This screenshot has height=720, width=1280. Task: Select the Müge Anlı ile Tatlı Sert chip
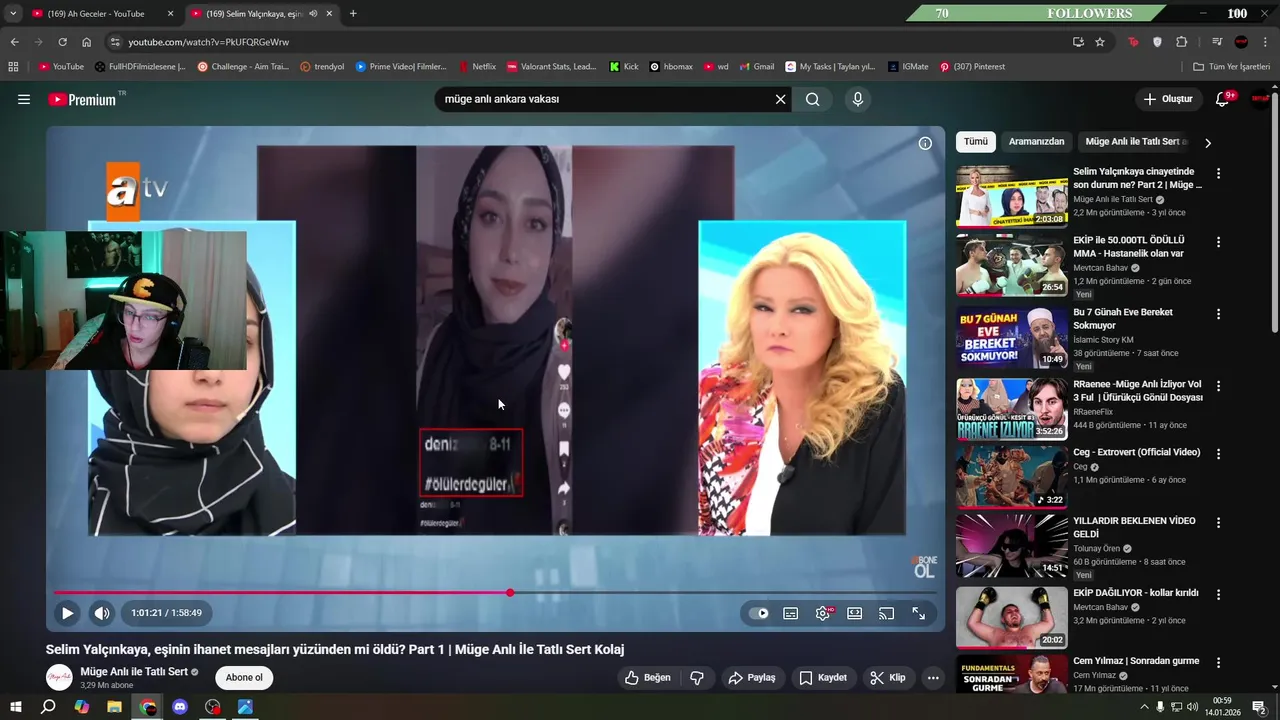click(1136, 142)
